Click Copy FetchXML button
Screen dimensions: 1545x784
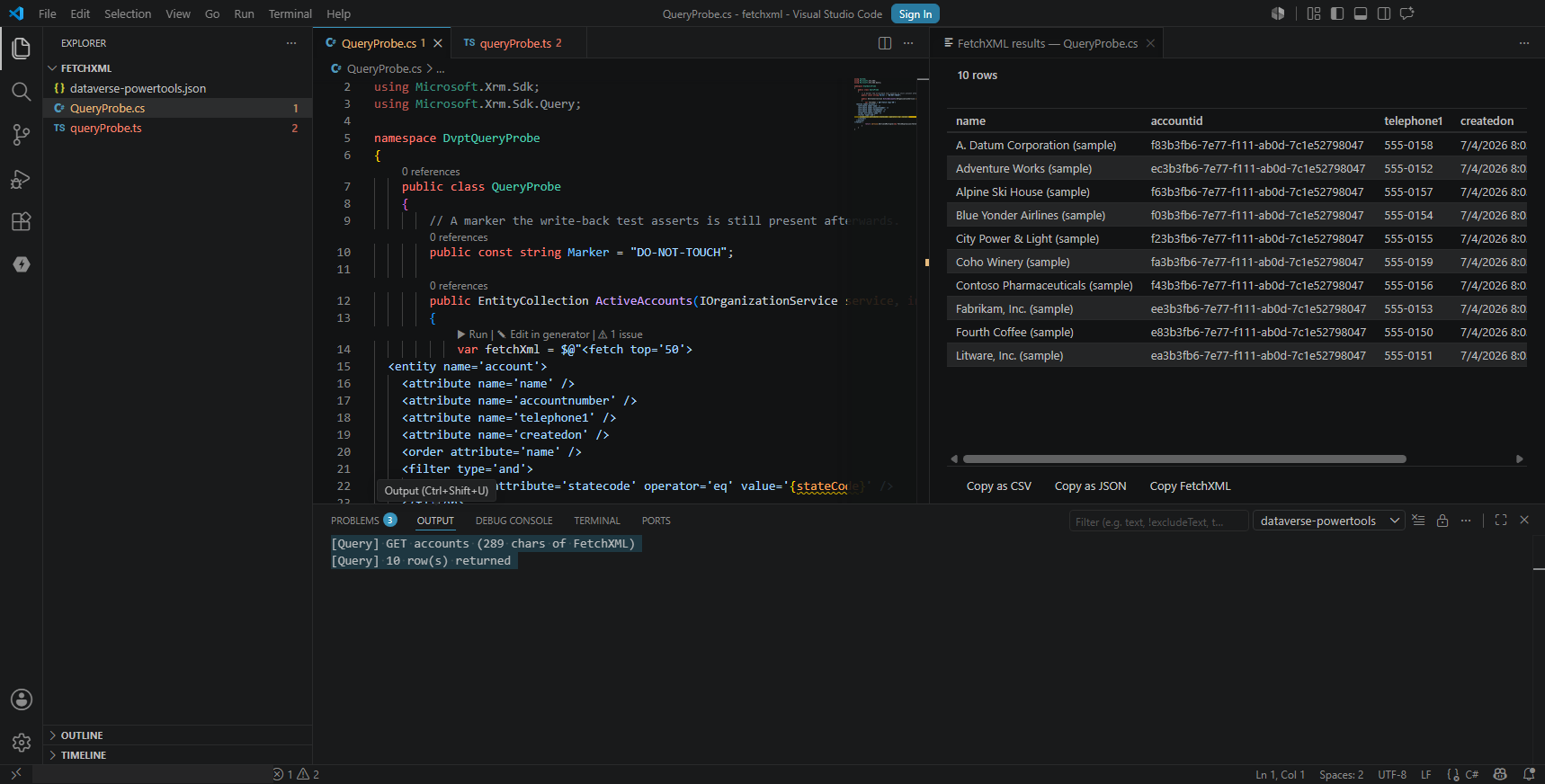pyautogui.click(x=1191, y=486)
